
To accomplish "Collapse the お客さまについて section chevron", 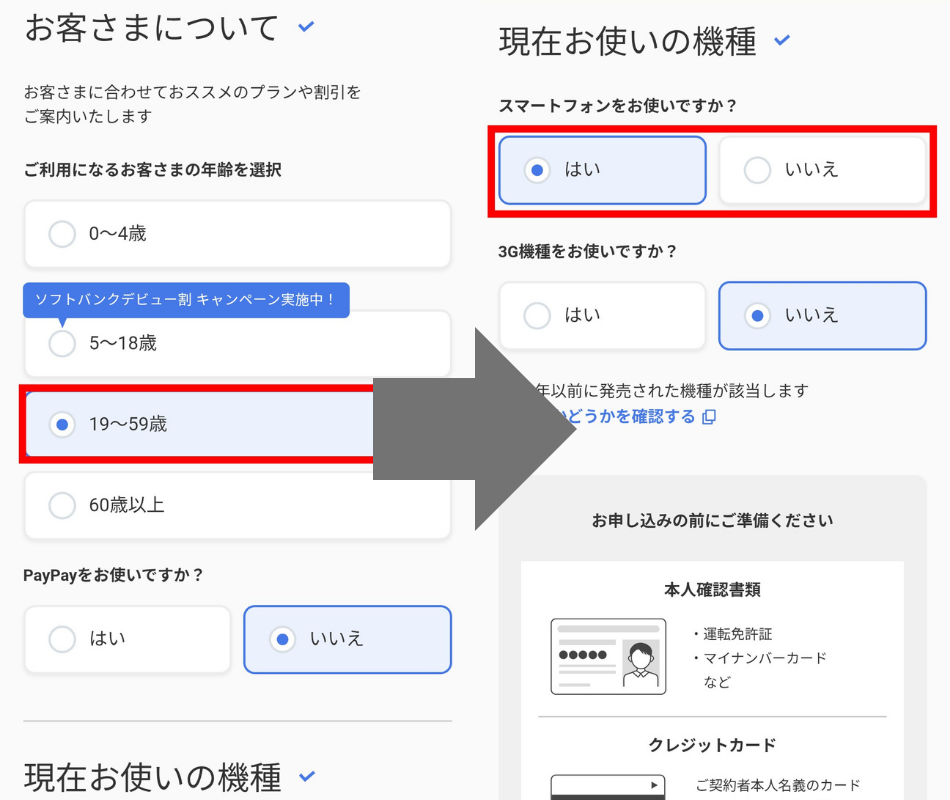I will 304,27.
